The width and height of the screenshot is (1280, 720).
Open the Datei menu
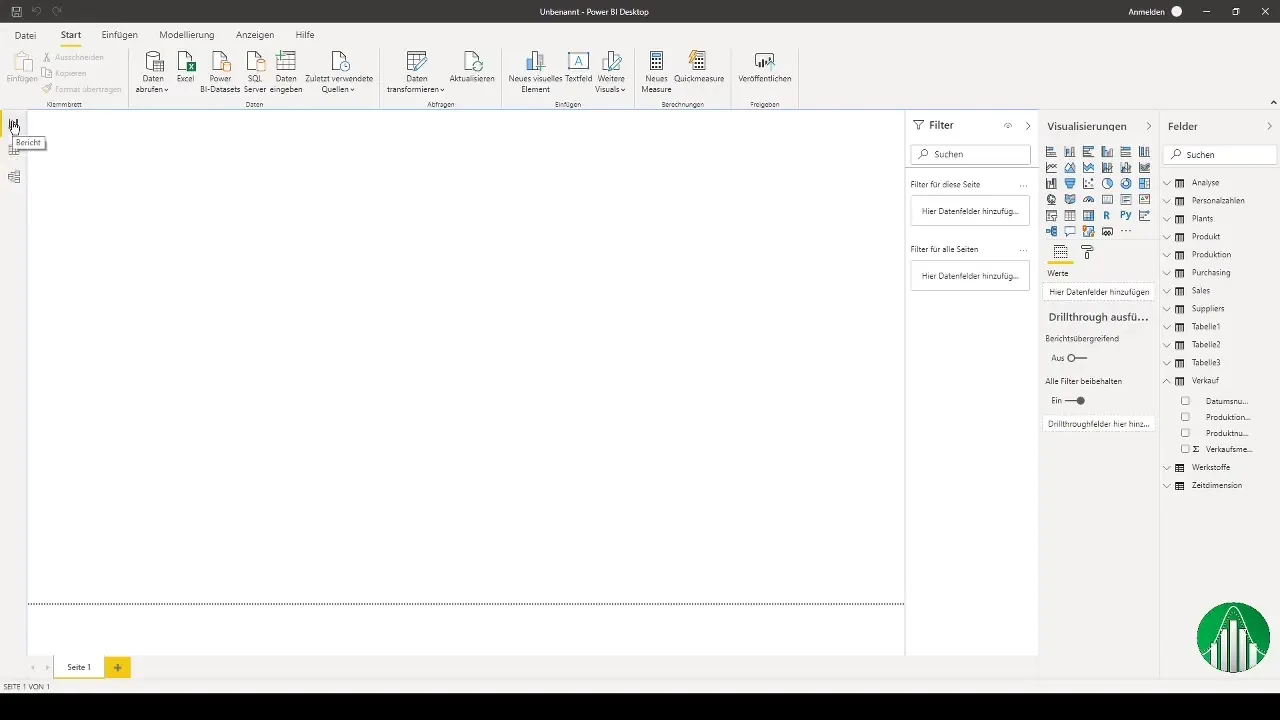pos(25,35)
